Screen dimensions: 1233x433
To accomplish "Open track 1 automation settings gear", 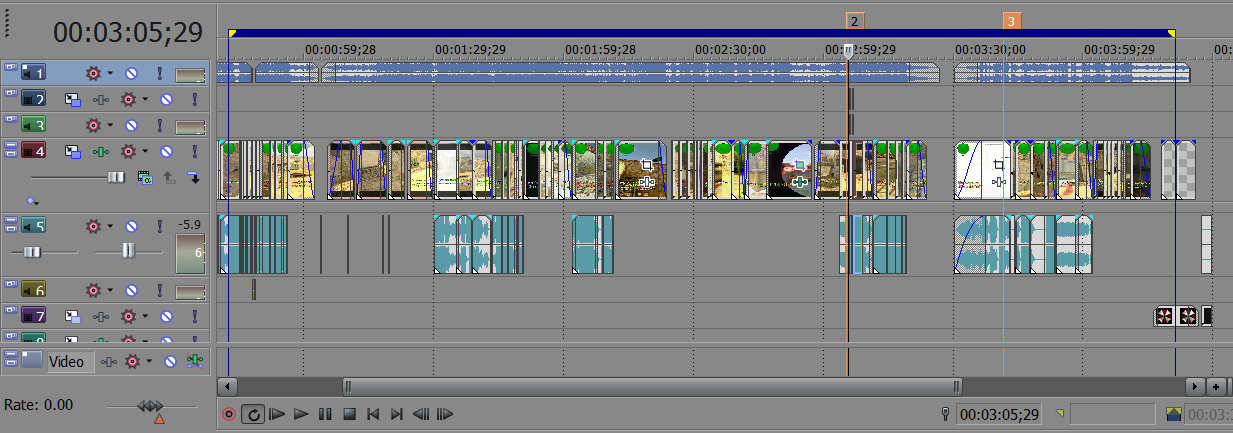I will [x=92, y=74].
